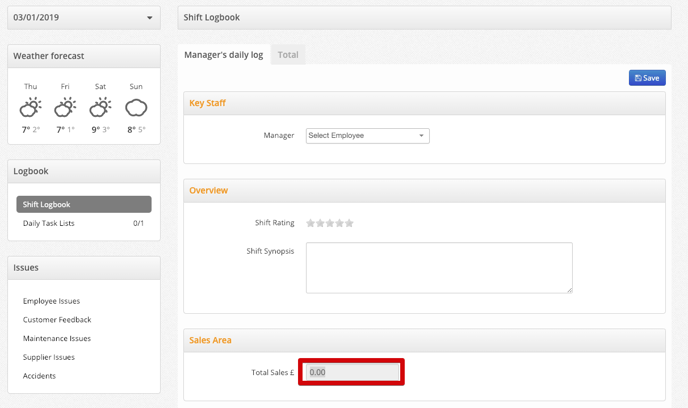Image resolution: width=688 pixels, height=408 pixels.
Task: Rate the shift four stars
Action: click(x=340, y=223)
